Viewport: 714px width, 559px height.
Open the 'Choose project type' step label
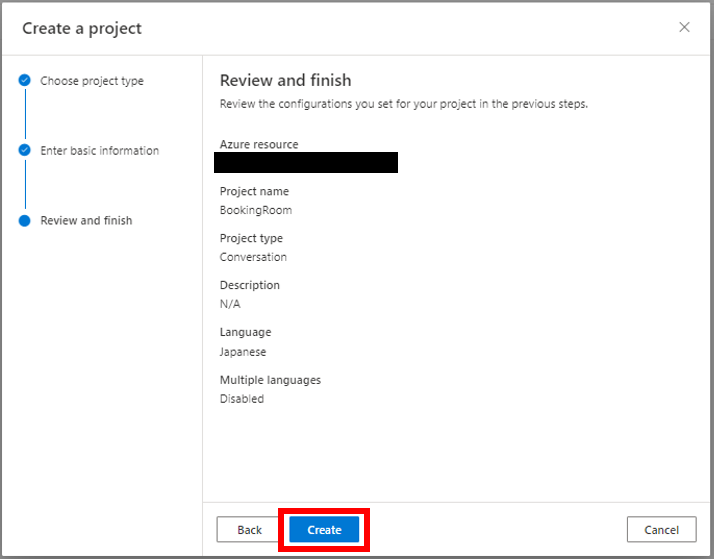tap(92, 81)
